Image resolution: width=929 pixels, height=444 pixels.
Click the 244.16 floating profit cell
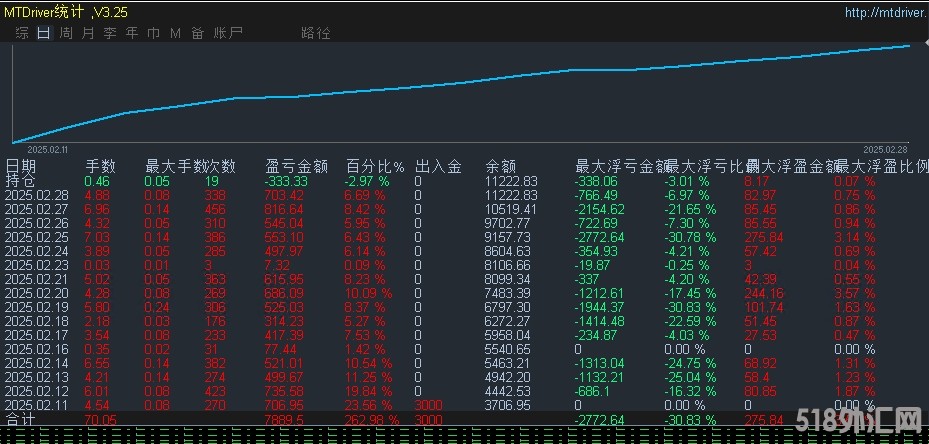point(764,293)
